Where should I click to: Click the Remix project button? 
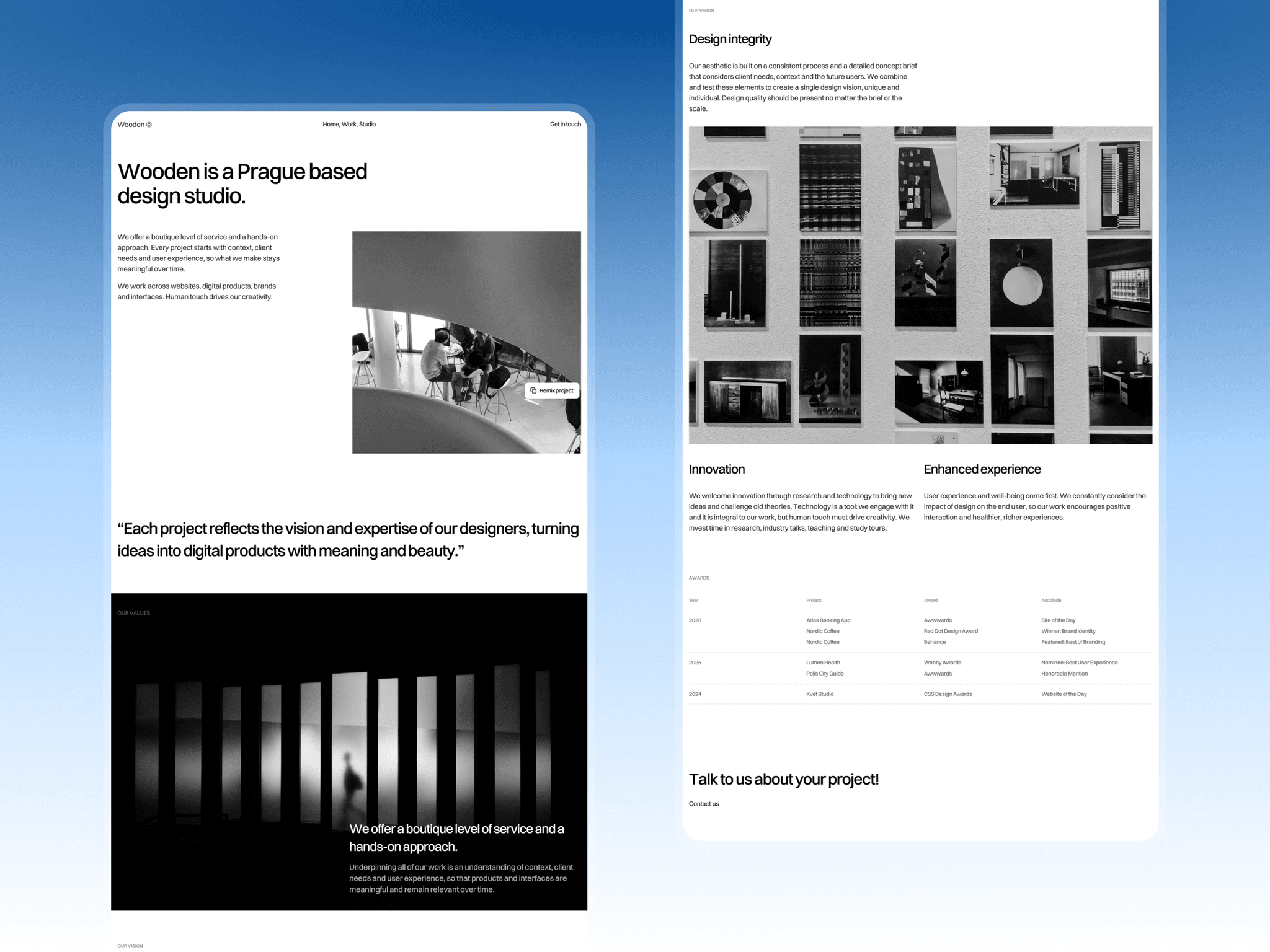[x=552, y=390]
